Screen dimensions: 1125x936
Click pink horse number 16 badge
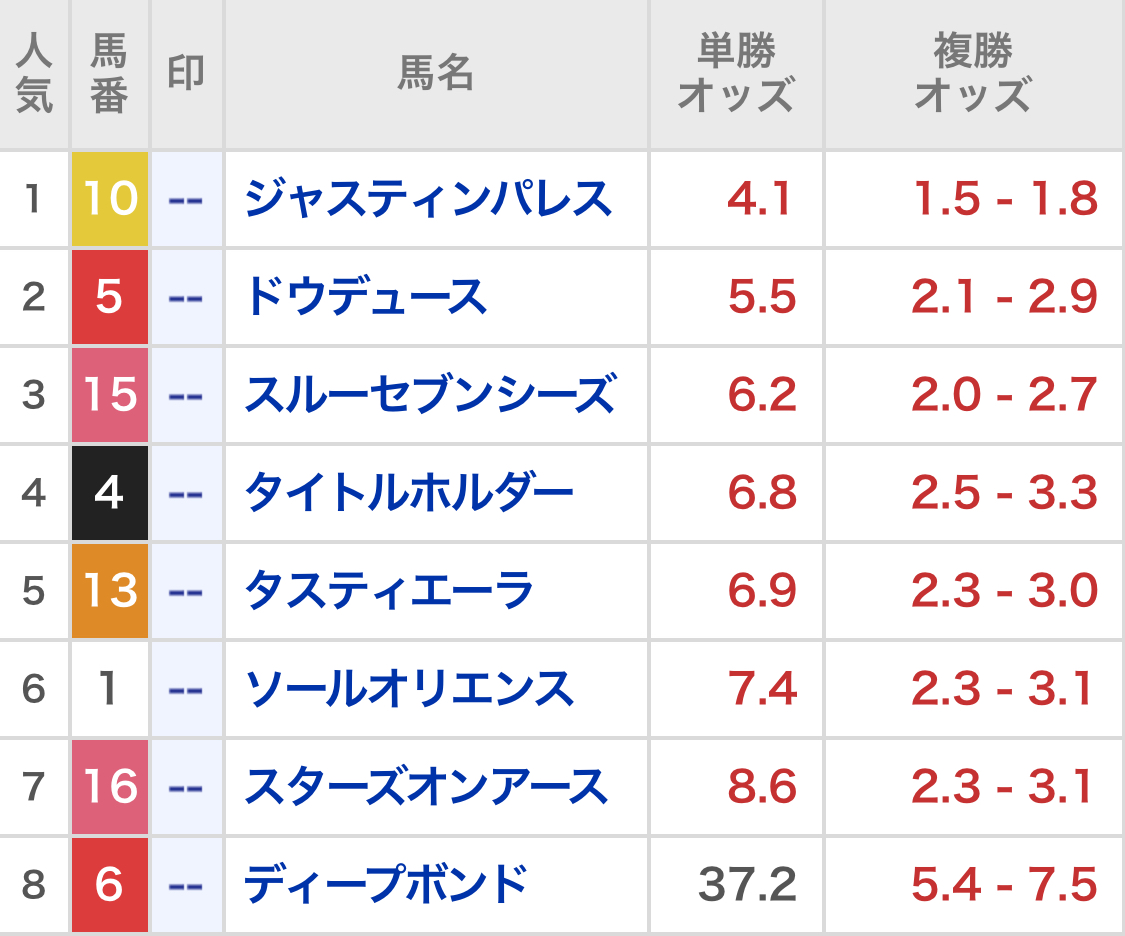[x=110, y=787]
